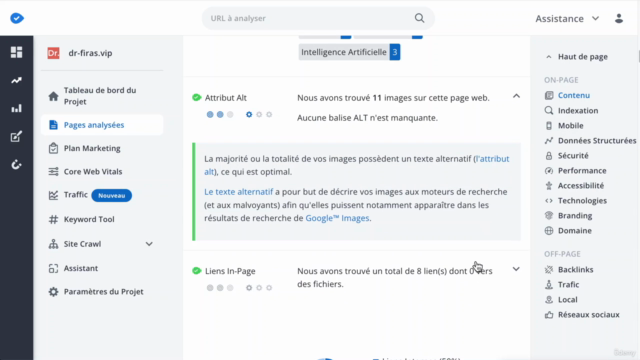Expand the Liens In-Page section
Image resolution: width=640 pixels, height=360 pixels.
pos(516,269)
